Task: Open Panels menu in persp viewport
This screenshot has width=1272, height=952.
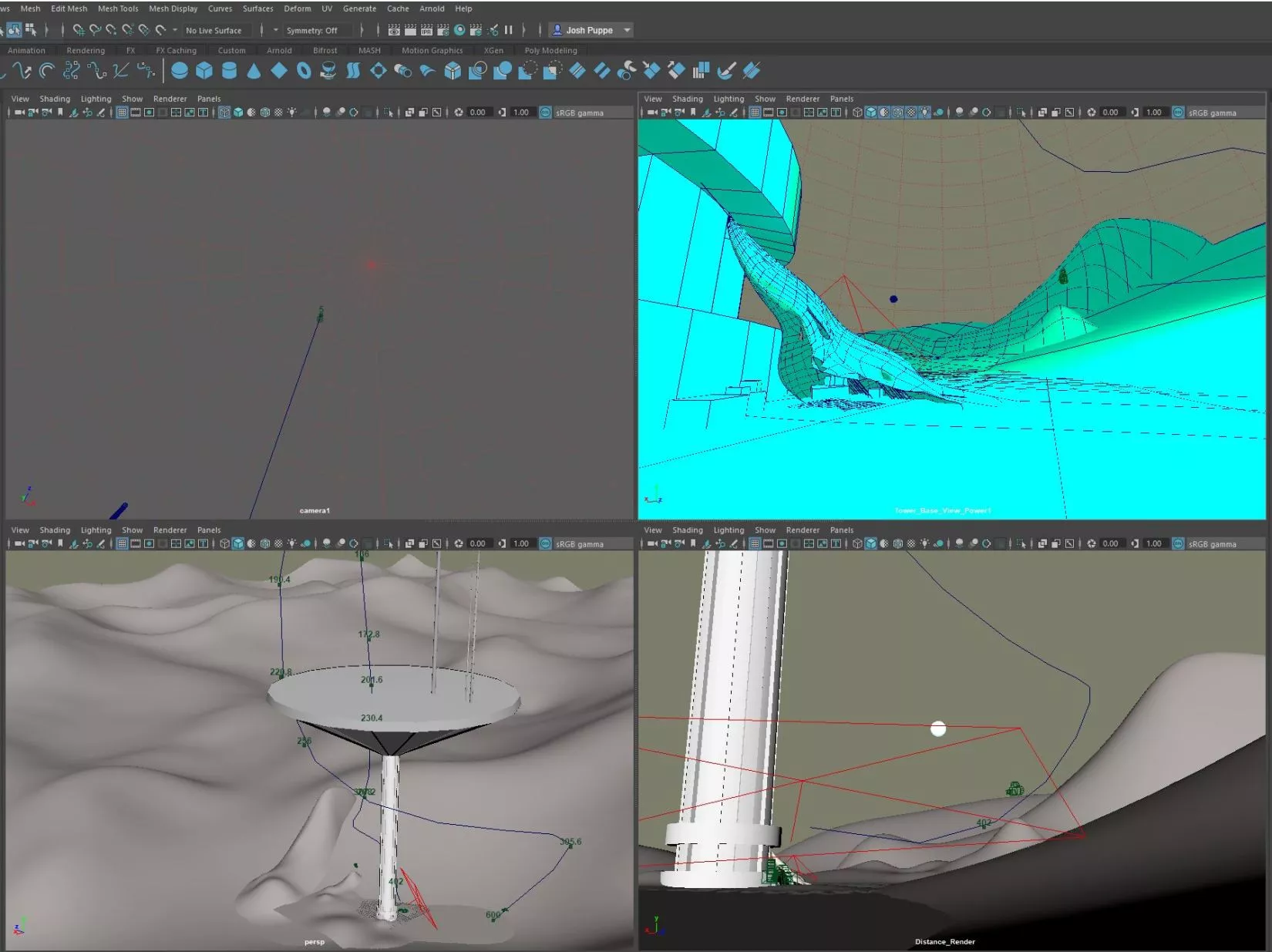Action: [208, 530]
